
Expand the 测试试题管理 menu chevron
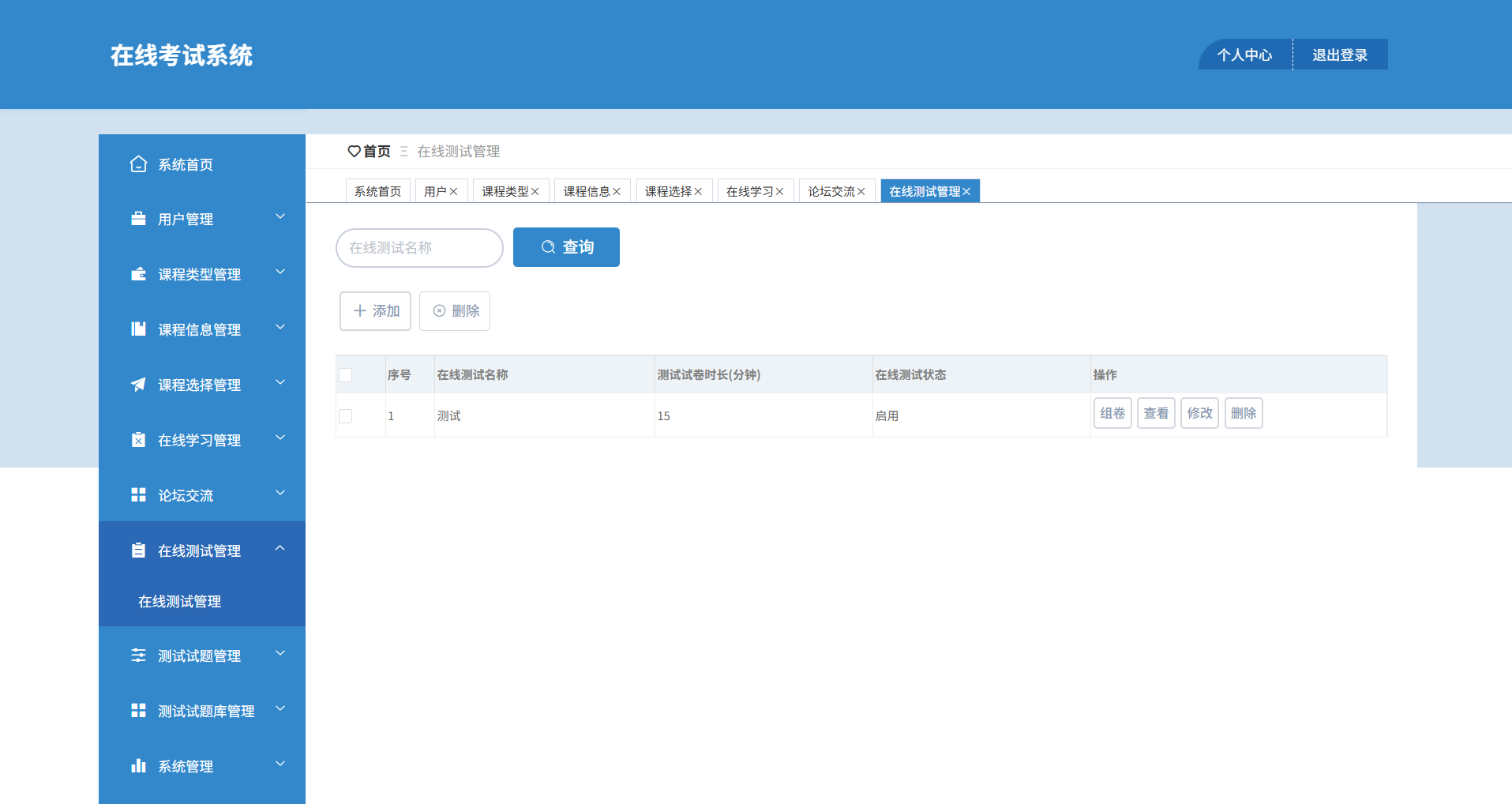click(280, 653)
